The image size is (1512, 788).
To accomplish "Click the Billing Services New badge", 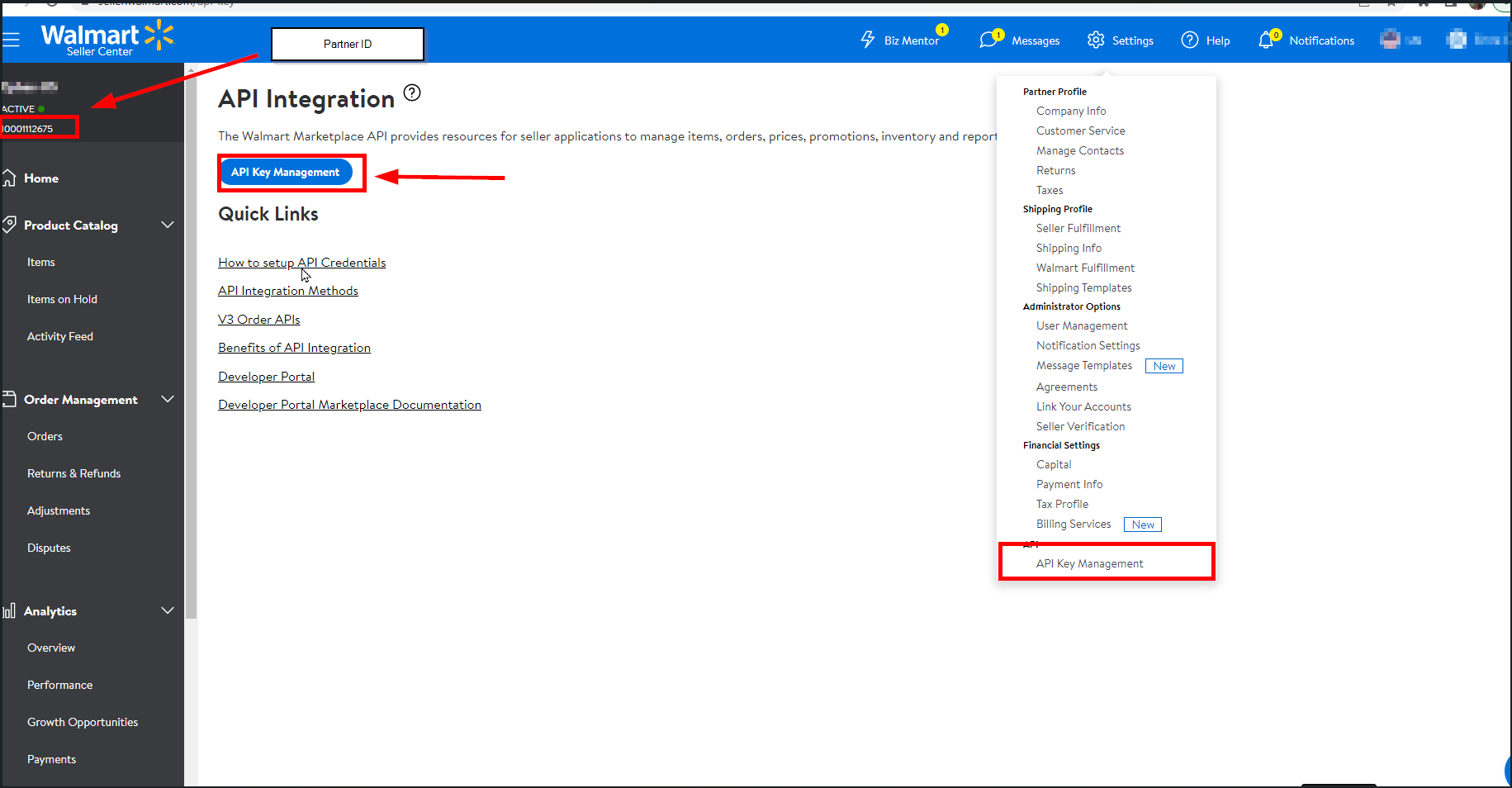I will click(1142, 524).
